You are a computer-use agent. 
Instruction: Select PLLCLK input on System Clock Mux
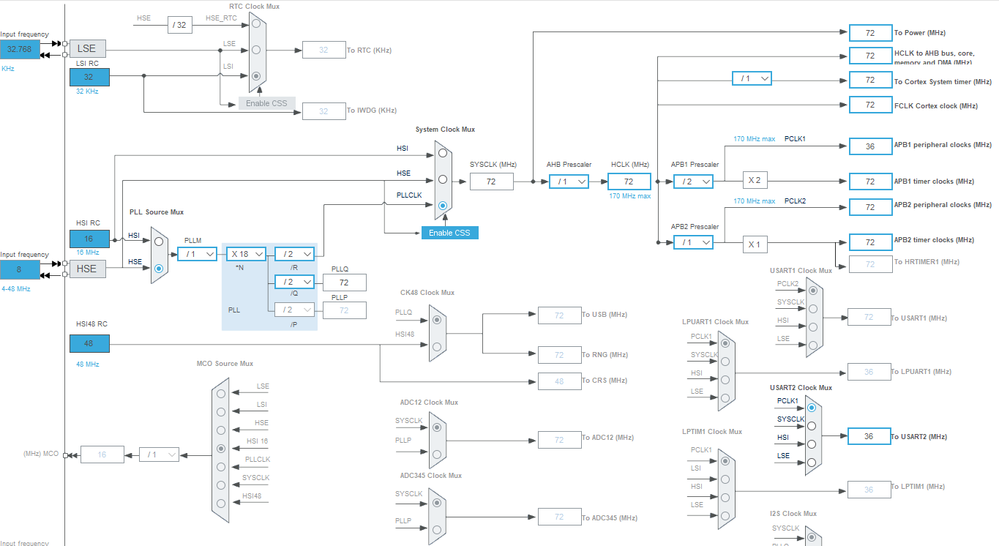[x=442, y=205]
